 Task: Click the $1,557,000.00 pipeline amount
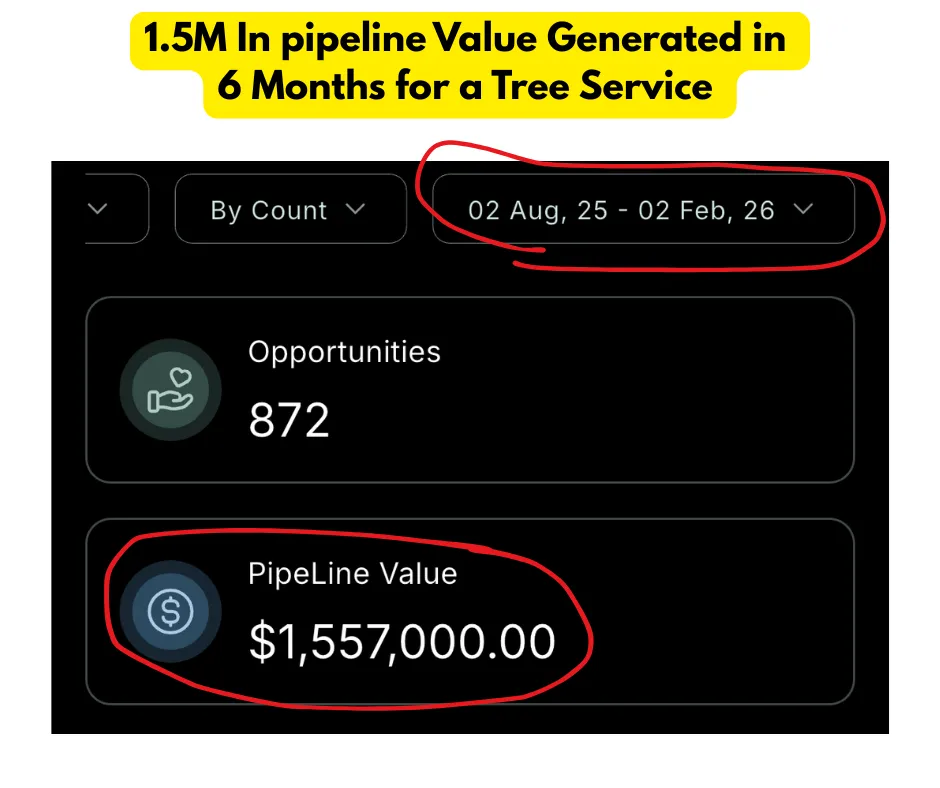pos(402,642)
